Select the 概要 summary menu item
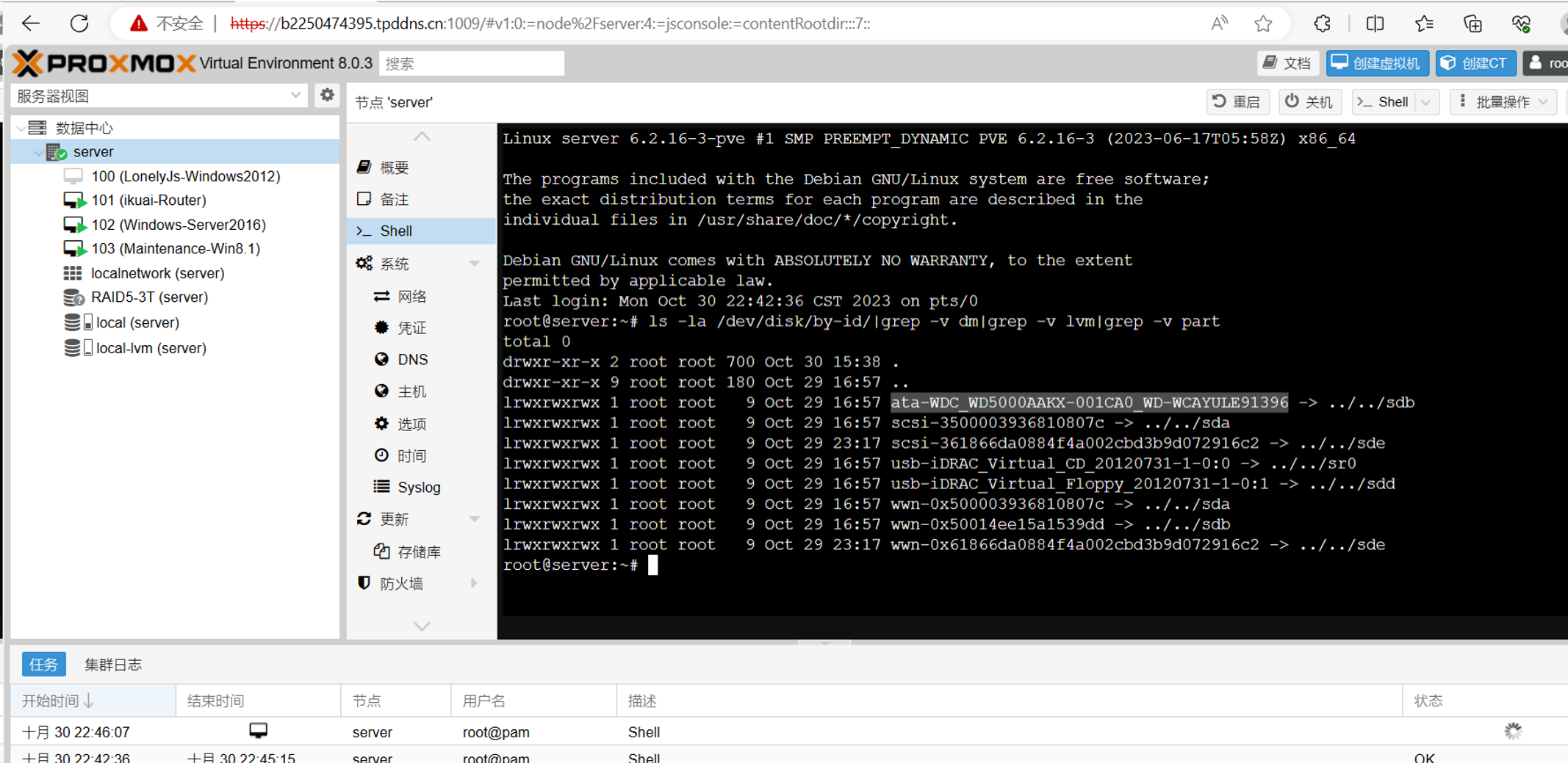The image size is (1568, 763). pos(394,168)
